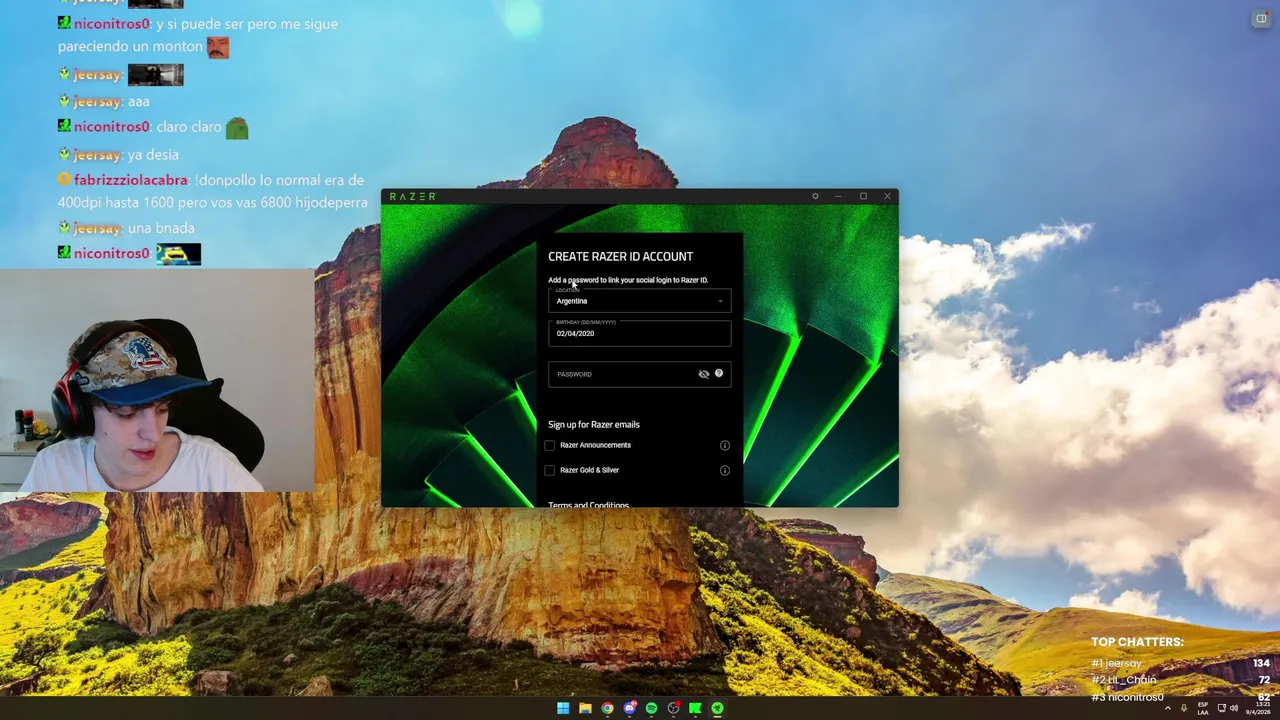The image size is (1280, 720).
Task: Open Discord from the taskbar
Action: tap(629, 708)
